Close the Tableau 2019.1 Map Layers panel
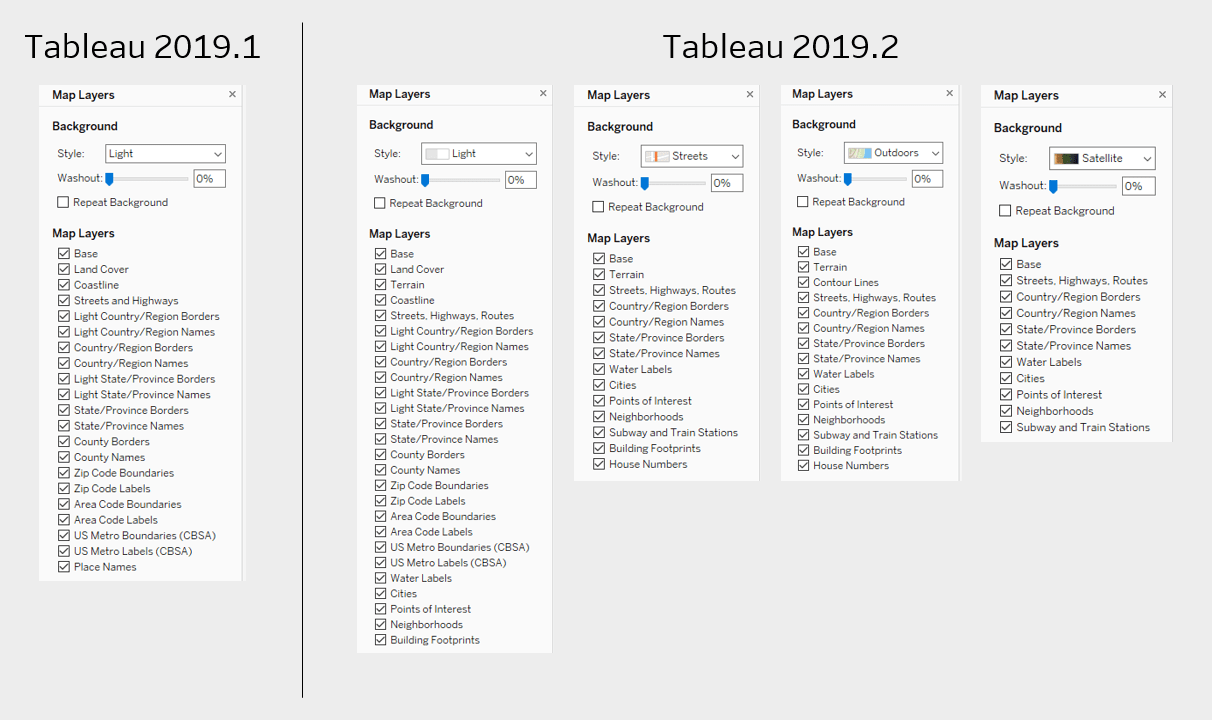 tap(231, 94)
